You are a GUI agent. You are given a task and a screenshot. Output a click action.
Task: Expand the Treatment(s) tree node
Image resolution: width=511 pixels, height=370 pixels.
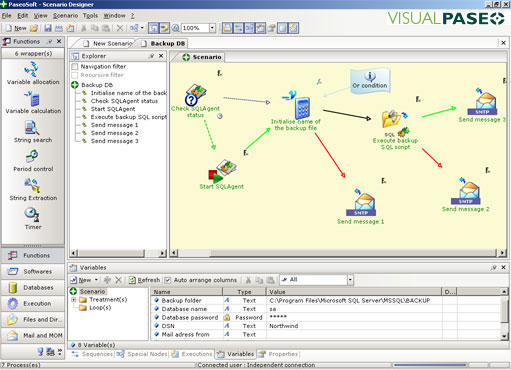tap(74, 300)
